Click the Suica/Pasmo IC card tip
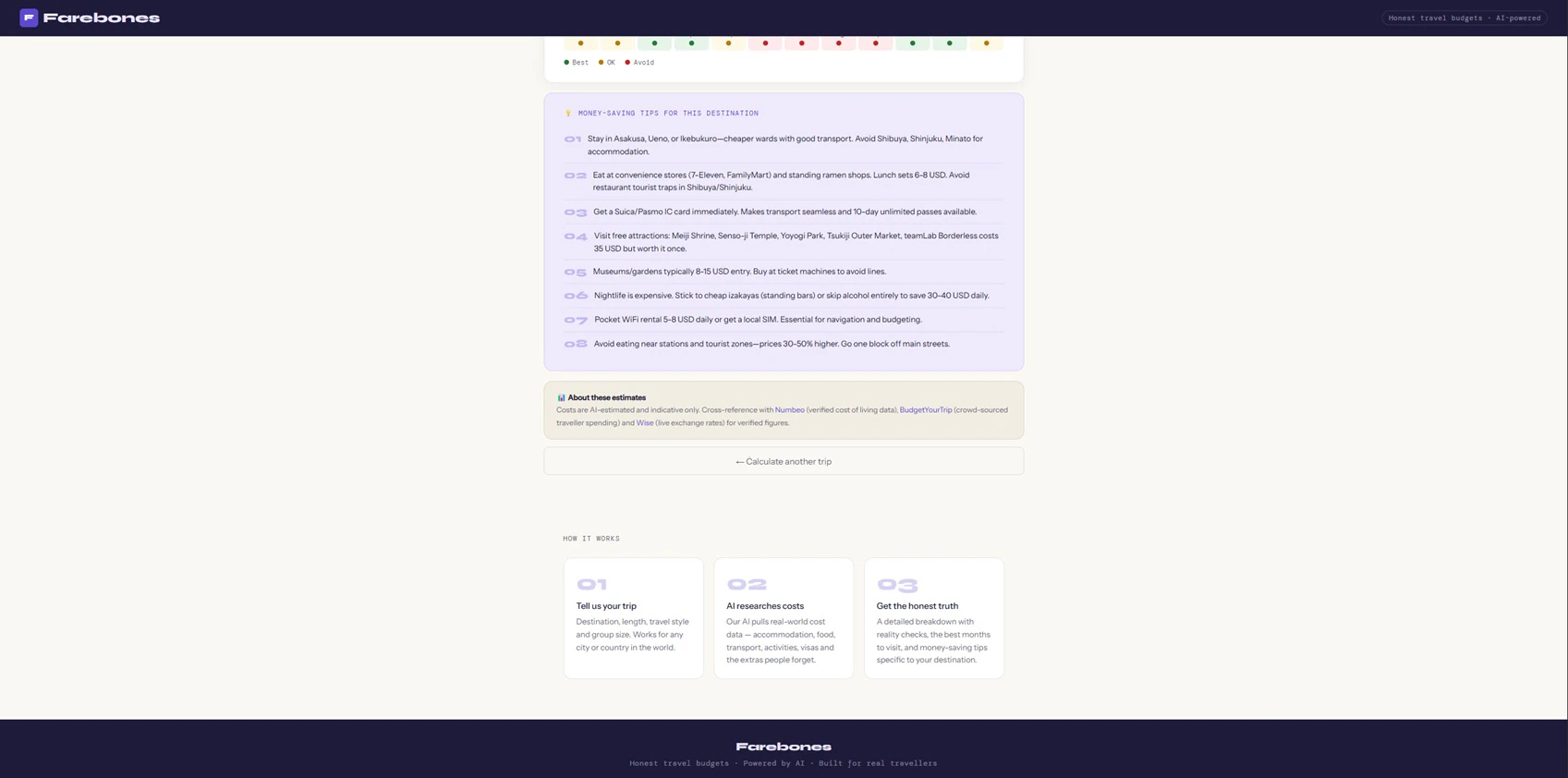This screenshot has height=778, width=1568. pyautogui.click(x=784, y=212)
